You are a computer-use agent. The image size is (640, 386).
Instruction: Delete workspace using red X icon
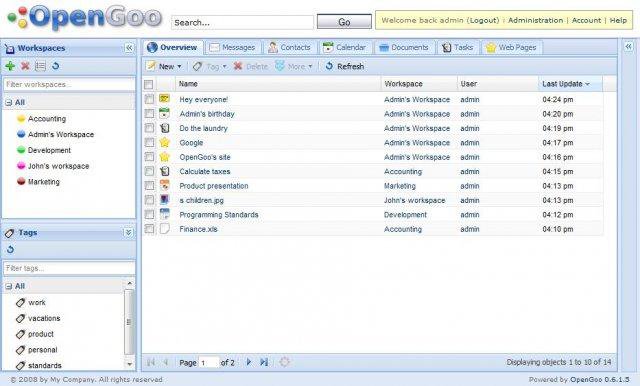[x=25, y=66]
